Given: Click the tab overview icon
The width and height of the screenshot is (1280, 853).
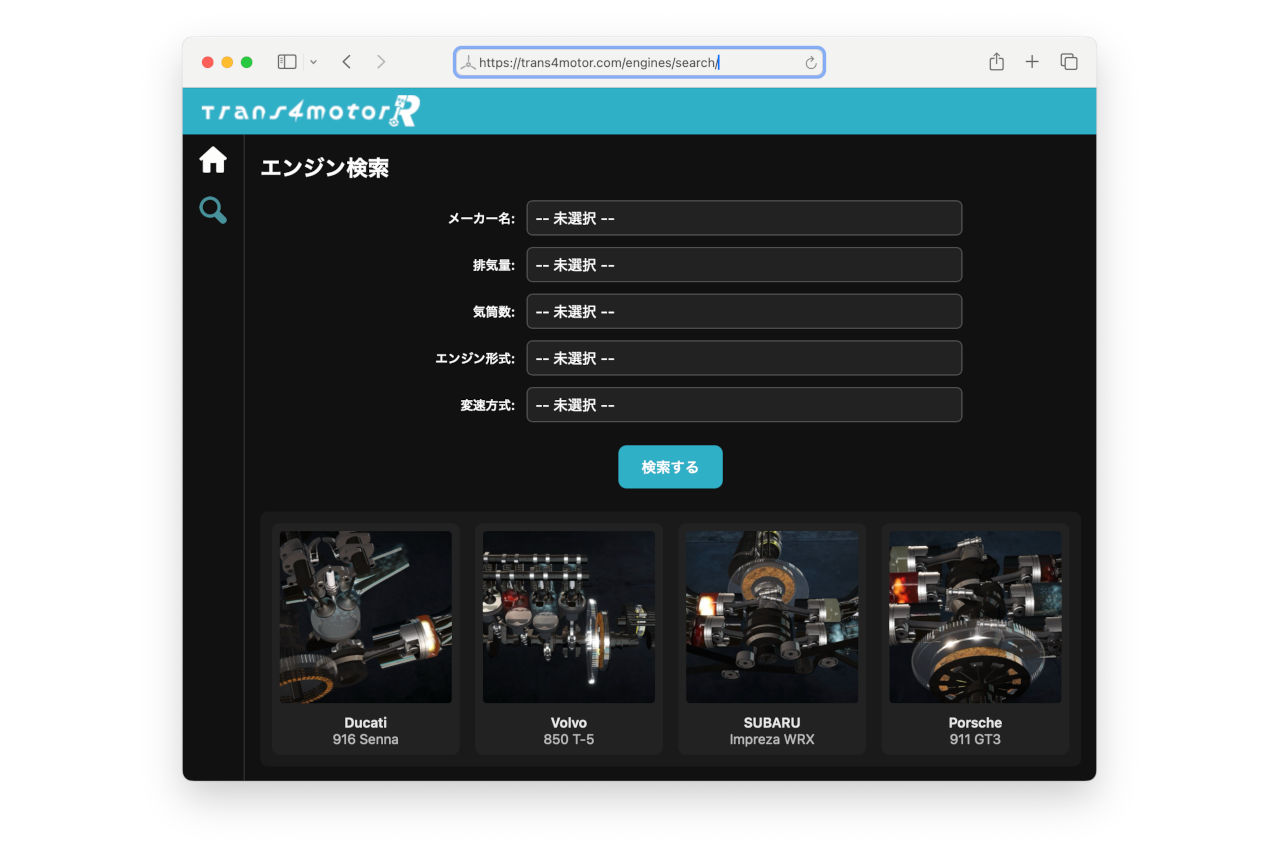Looking at the screenshot, I should pos(1069,61).
